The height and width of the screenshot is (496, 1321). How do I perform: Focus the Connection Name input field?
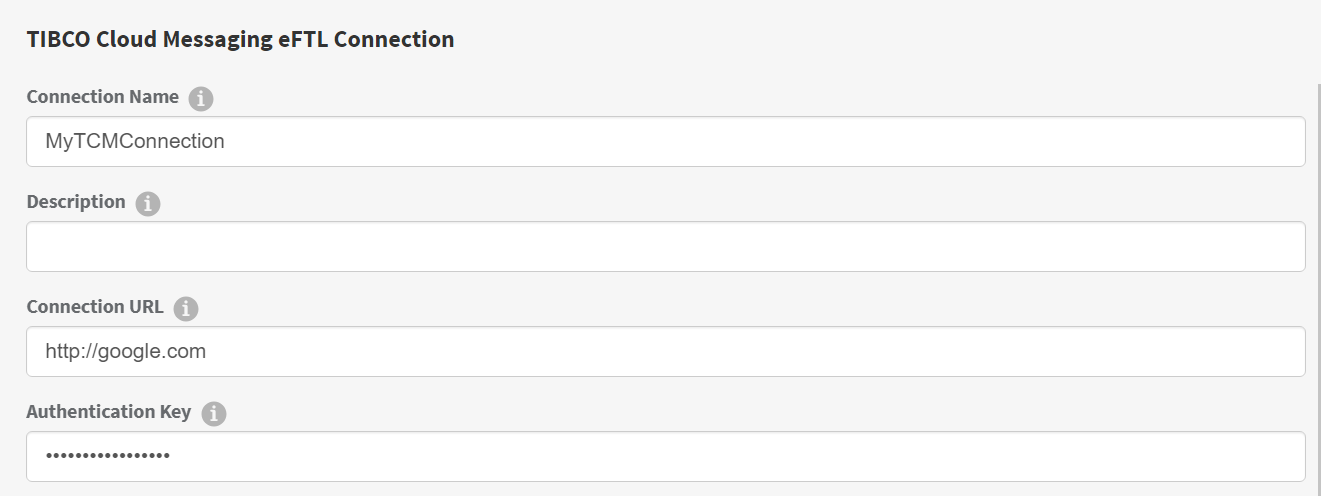(x=665, y=141)
